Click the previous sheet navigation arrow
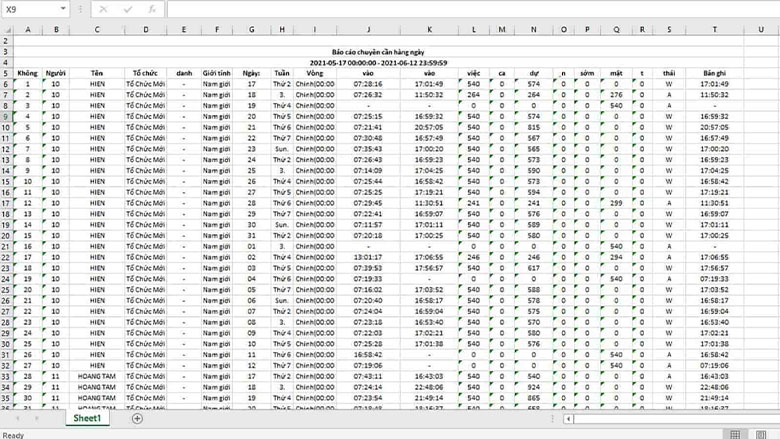Viewport: 780px width, 439px height. [x=12, y=419]
